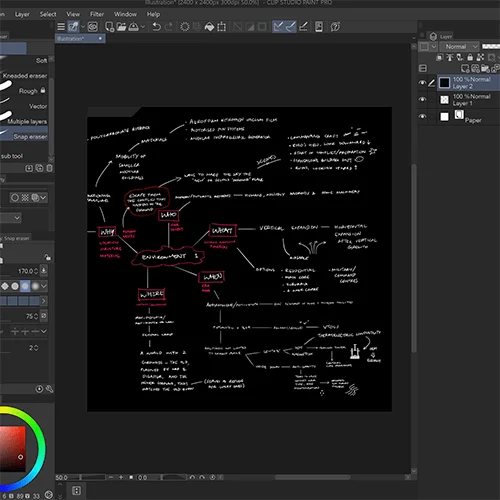Open the Help menu
This screenshot has width=500, height=500.
click(153, 14)
